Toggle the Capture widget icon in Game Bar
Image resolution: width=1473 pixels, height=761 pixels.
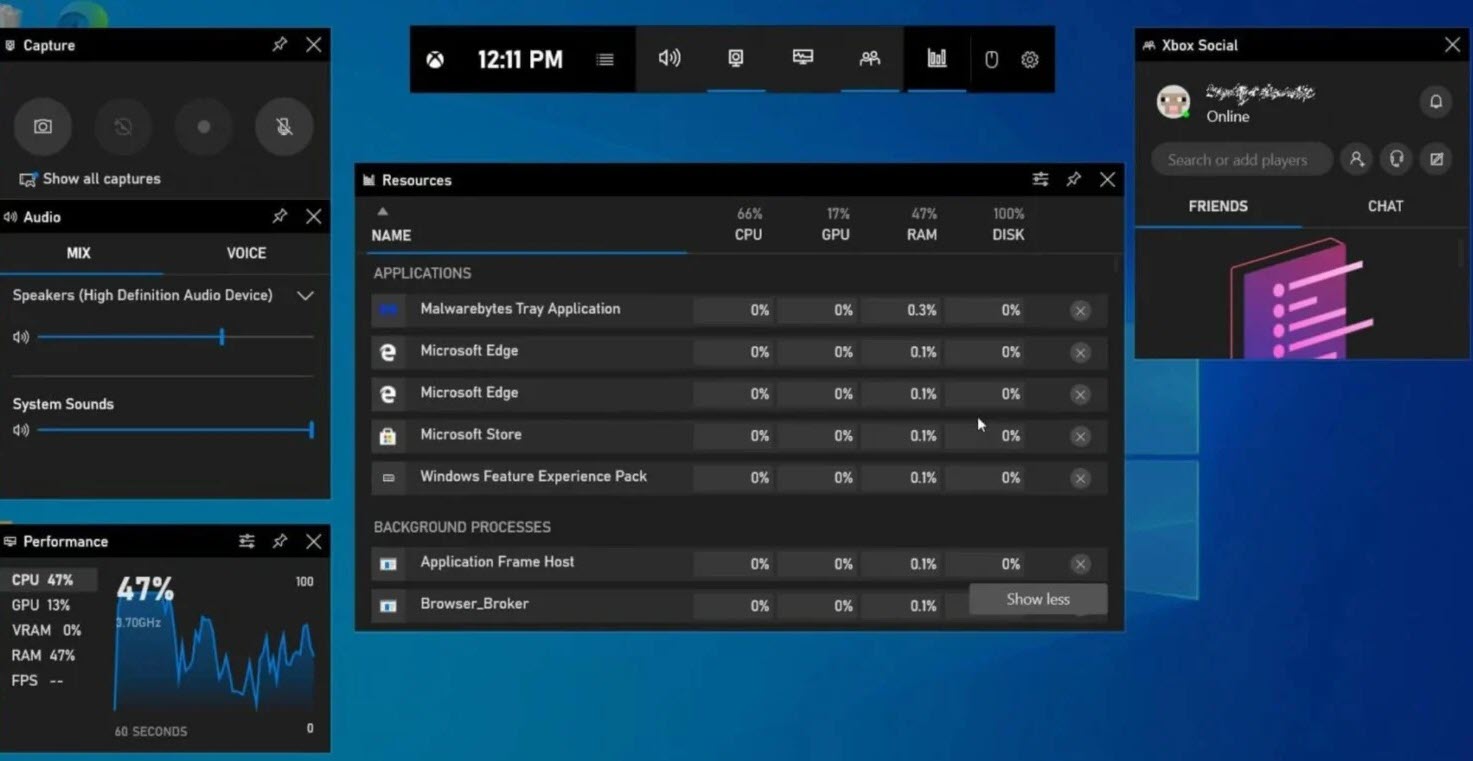736,58
